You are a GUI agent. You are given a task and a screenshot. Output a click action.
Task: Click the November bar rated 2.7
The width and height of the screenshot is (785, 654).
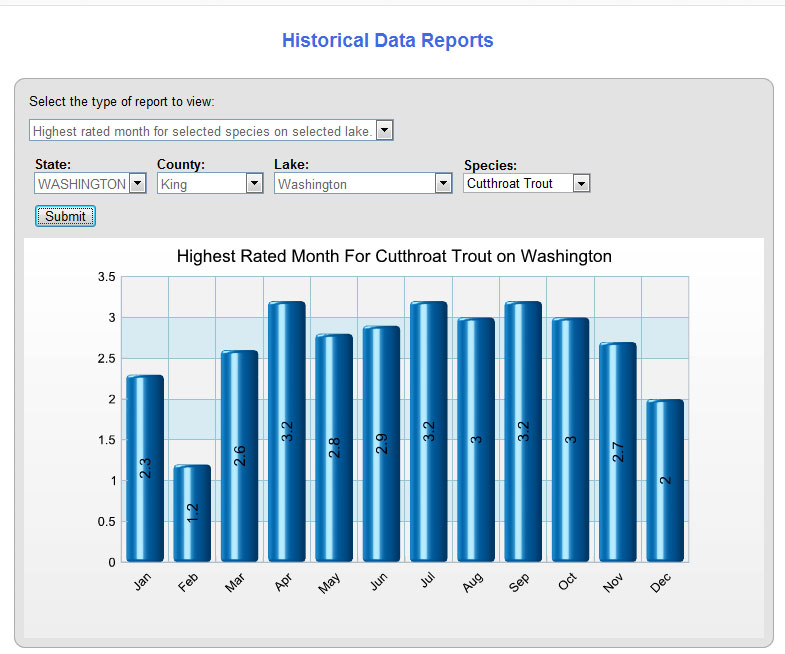point(618,452)
